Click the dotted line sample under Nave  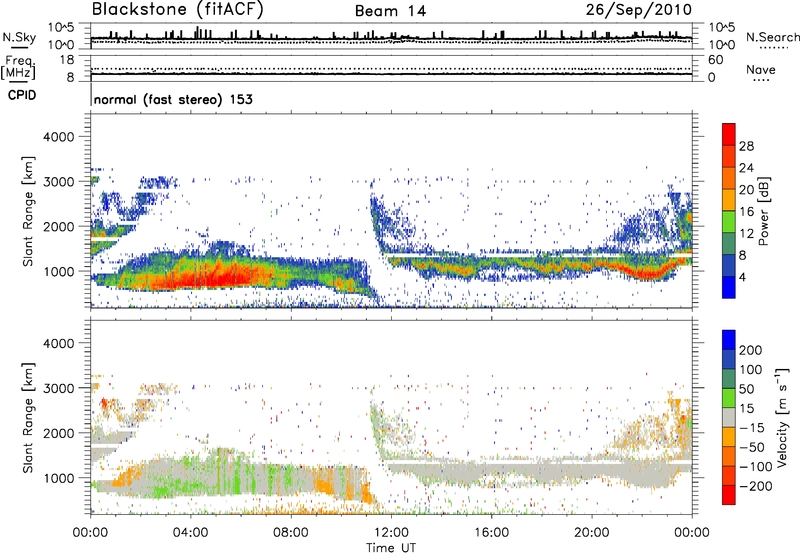pyautogui.click(x=761, y=81)
